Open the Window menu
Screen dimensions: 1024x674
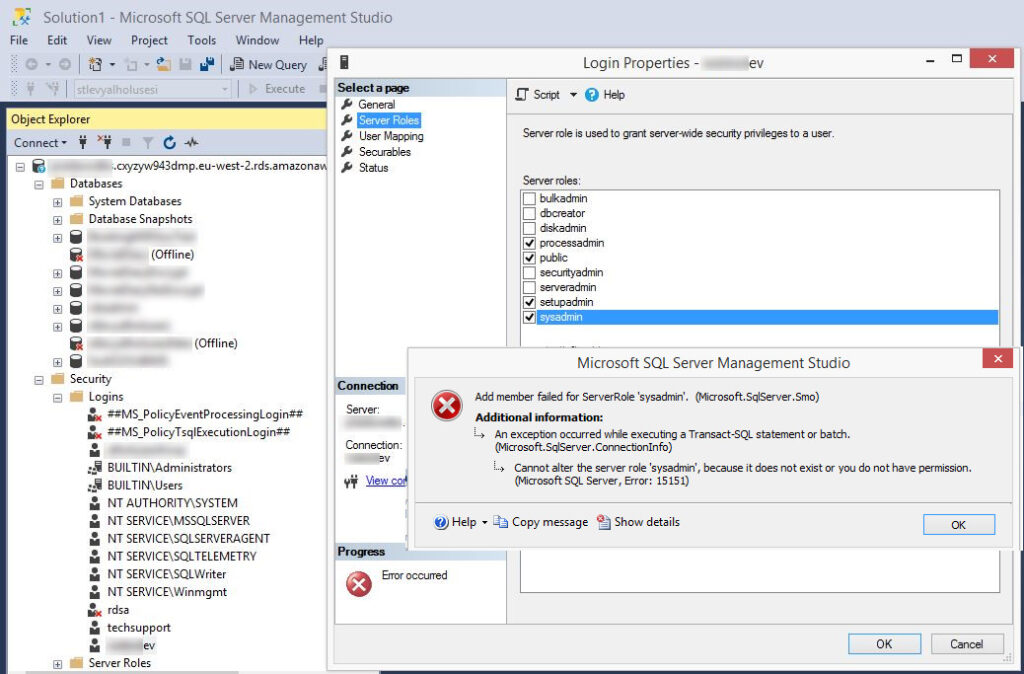(x=257, y=40)
